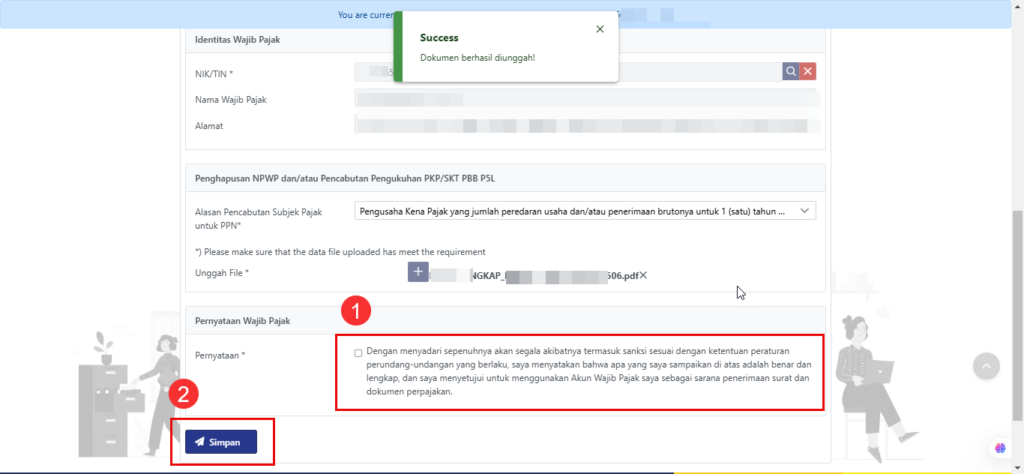This screenshot has height=474, width=1024.
Task: Click the 'Dokumen berhasil diunggah!' message
Action: click(477, 58)
